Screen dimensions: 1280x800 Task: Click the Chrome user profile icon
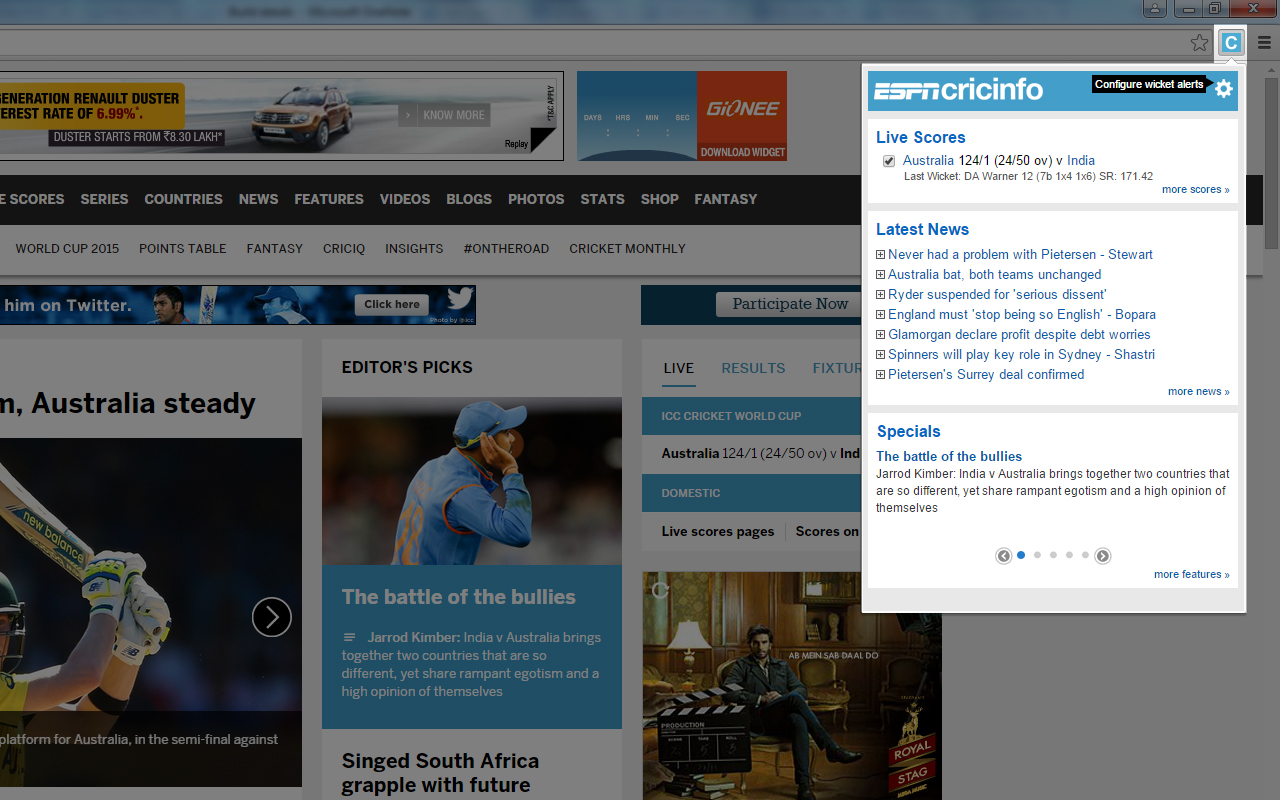point(1155,9)
